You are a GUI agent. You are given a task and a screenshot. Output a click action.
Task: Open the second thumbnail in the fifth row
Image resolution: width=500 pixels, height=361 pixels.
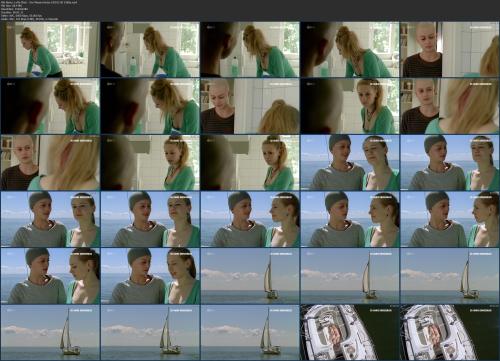pyautogui.click(x=150, y=276)
